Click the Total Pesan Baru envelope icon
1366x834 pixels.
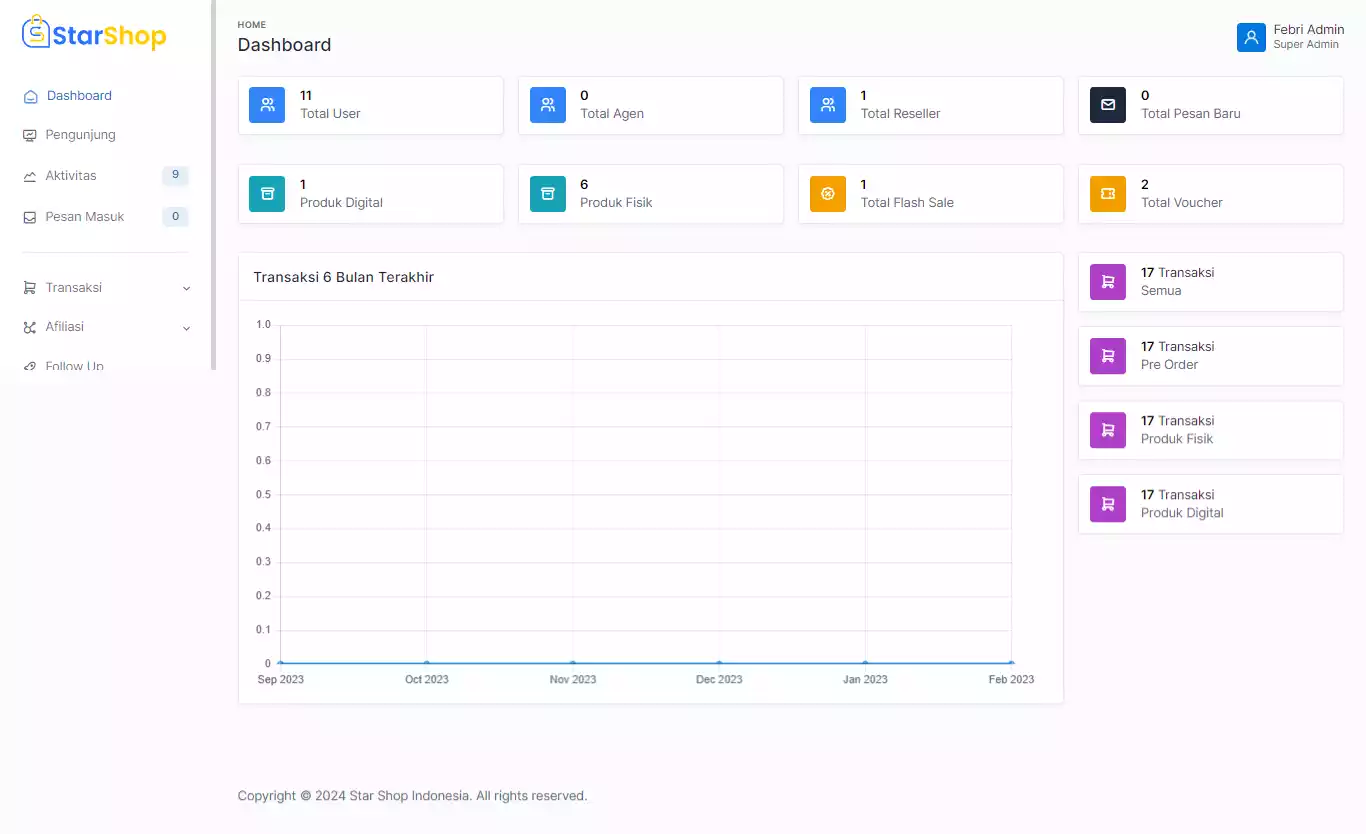pyautogui.click(x=1108, y=105)
